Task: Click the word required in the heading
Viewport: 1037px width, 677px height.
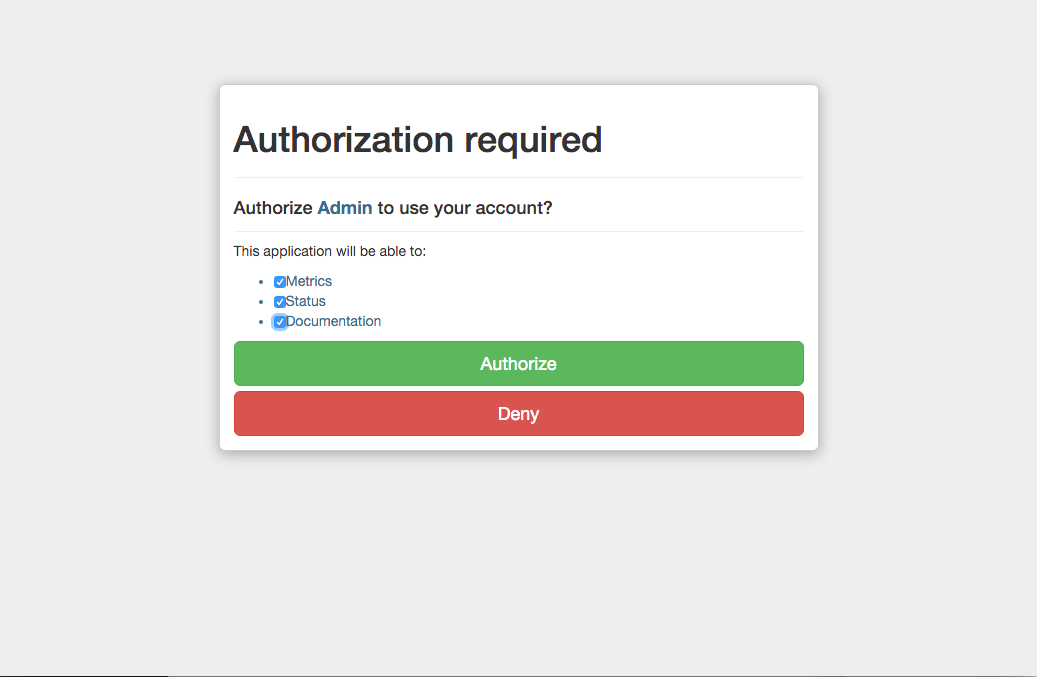Action: 533,141
